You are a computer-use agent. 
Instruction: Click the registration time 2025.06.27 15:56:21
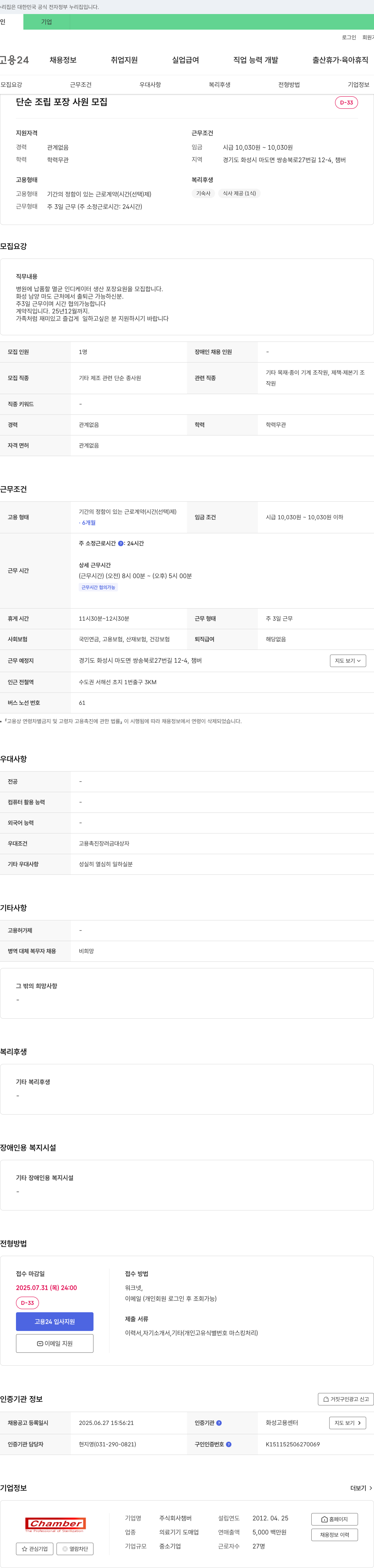point(106,1423)
